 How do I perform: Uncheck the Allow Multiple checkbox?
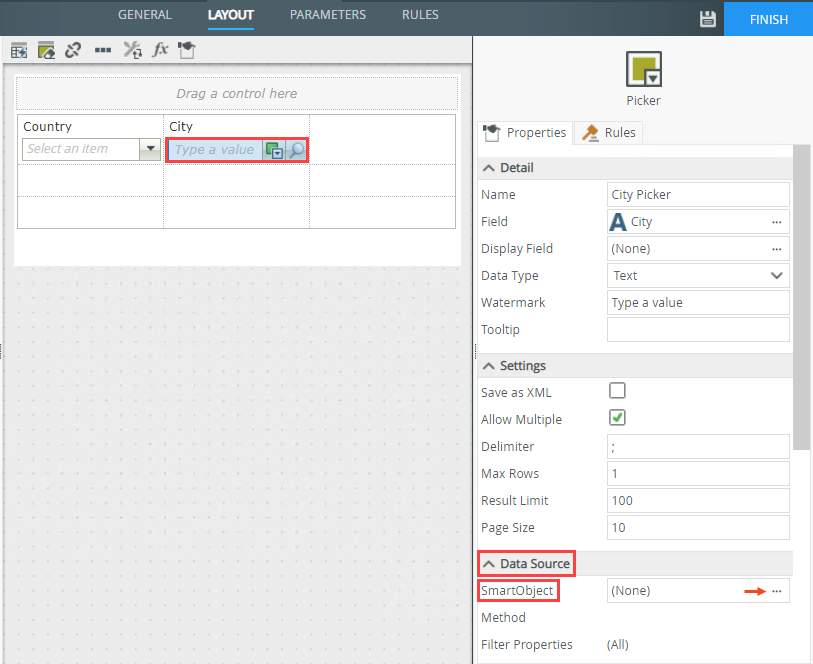click(617, 419)
